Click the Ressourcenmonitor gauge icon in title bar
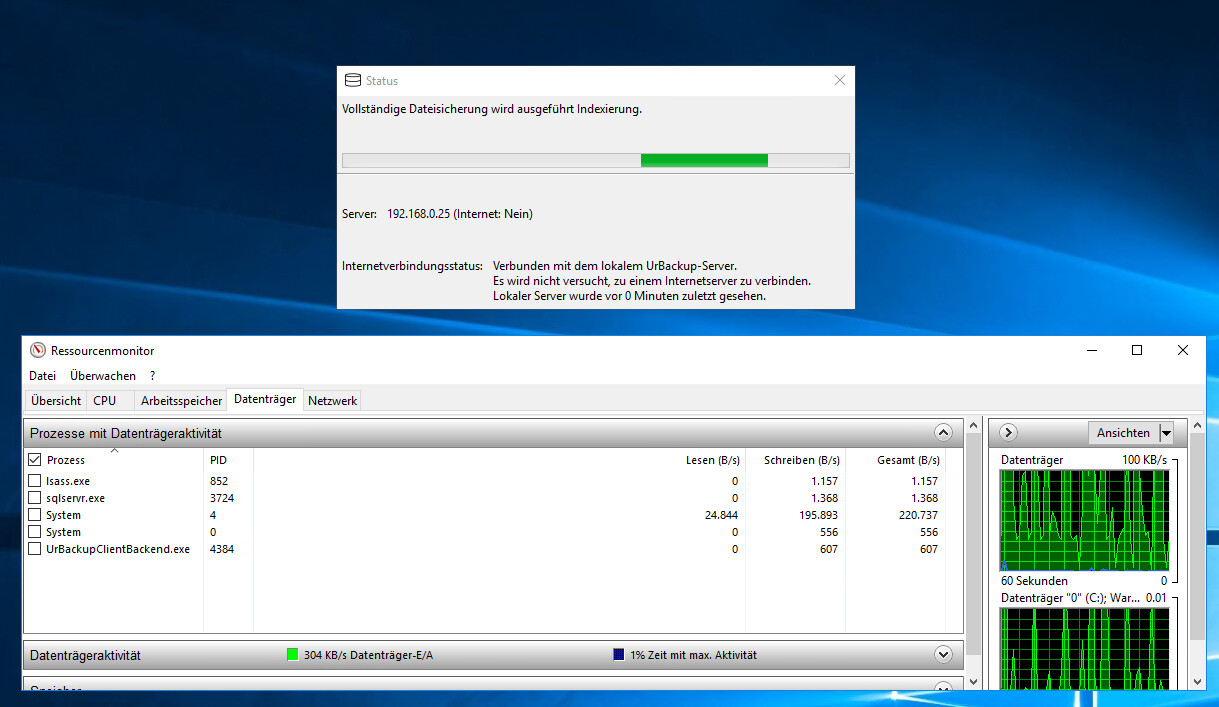The image size is (1219, 707). click(38, 350)
